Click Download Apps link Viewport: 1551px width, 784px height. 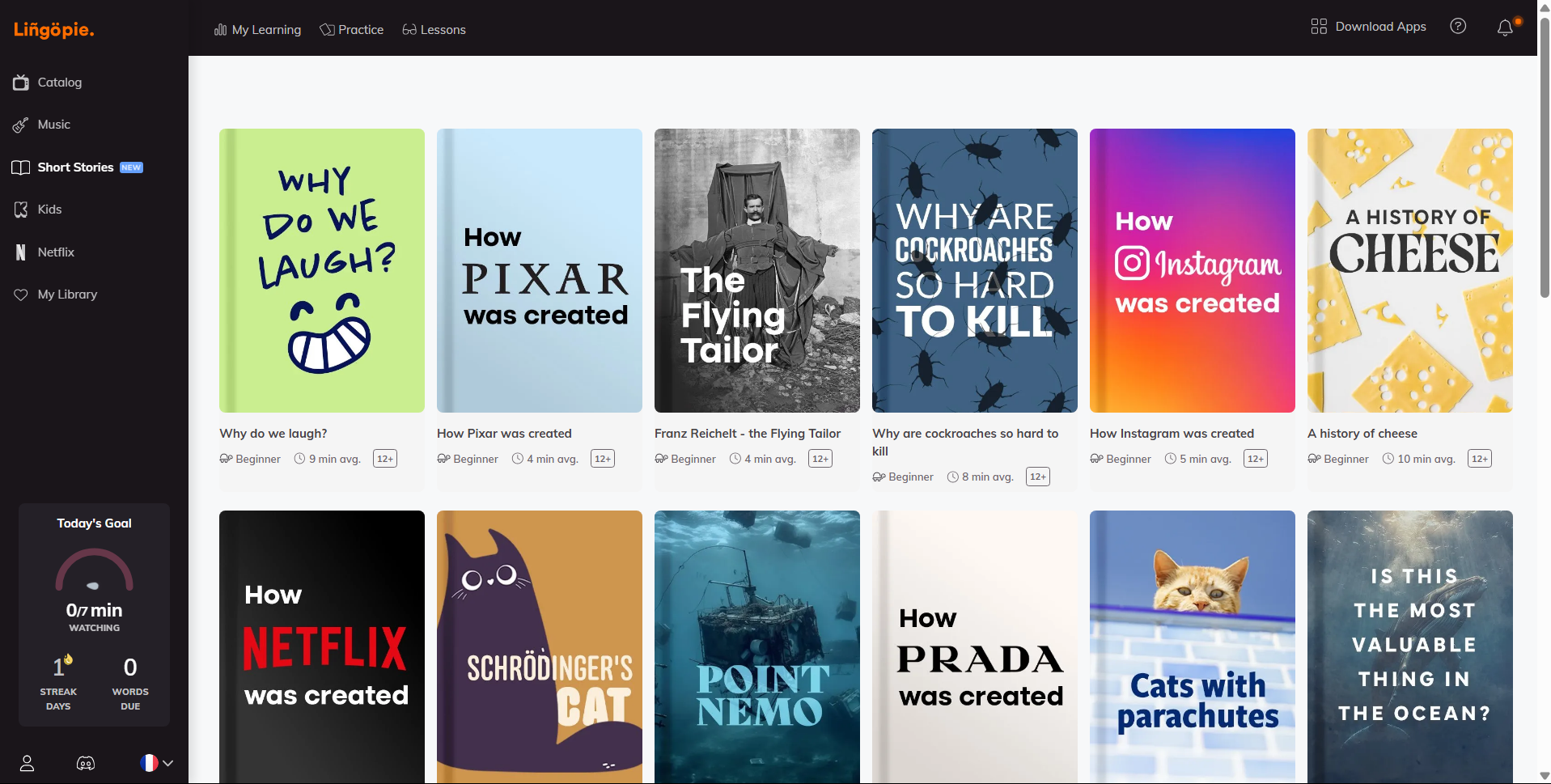1368,26
